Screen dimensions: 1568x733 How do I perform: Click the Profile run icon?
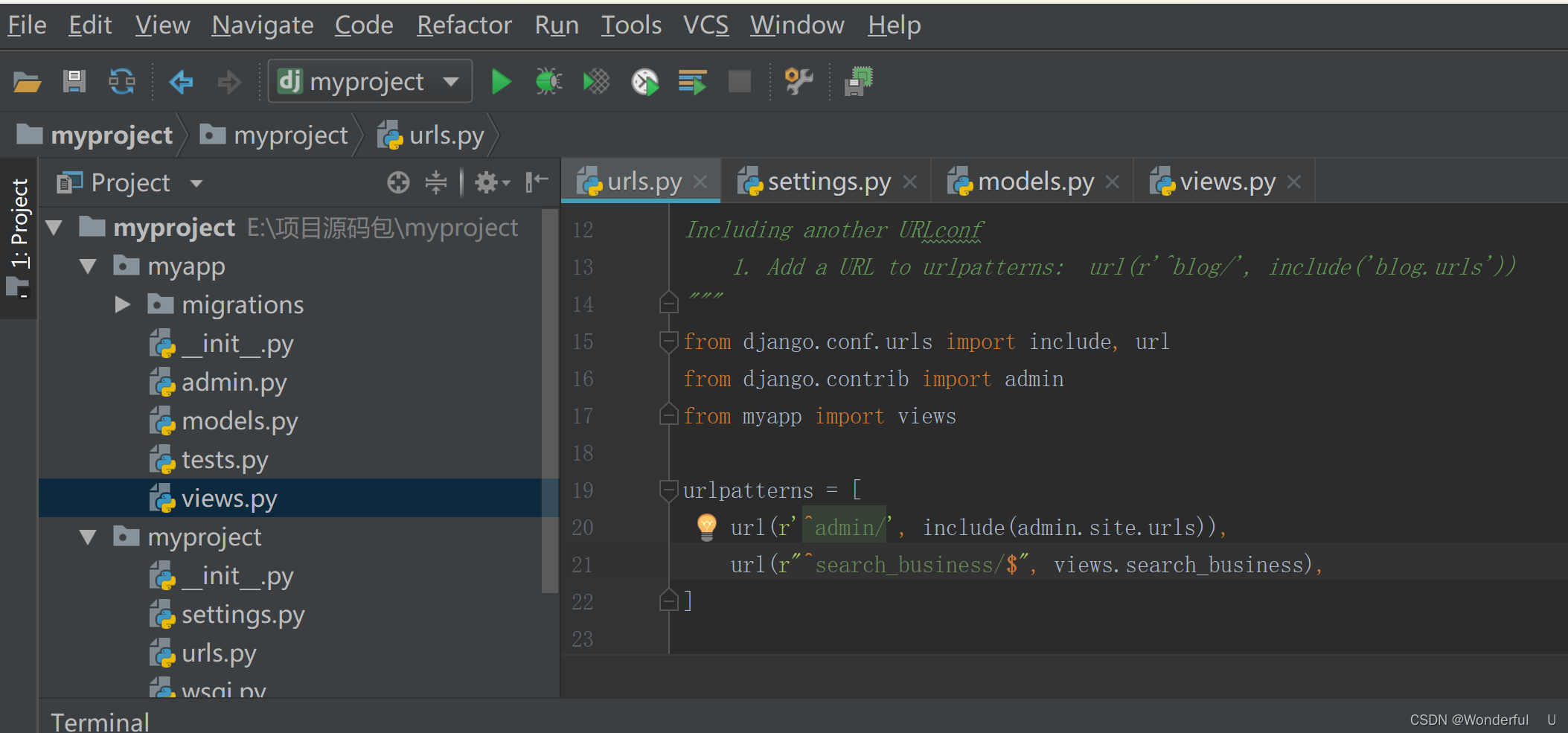point(644,81)
